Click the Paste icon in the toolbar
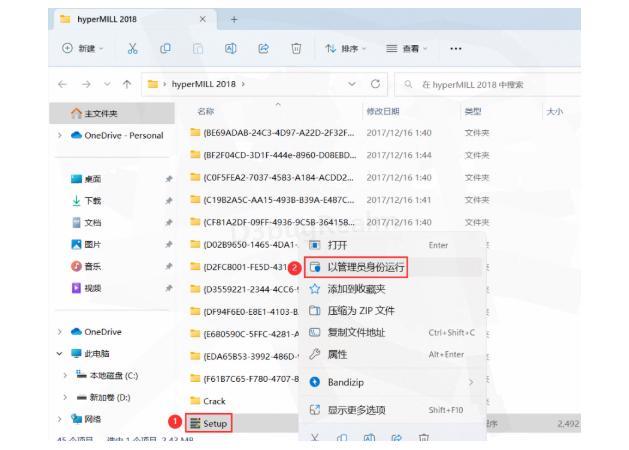The width and height of the screenshot is (629, 450). (x=198, y=49)
